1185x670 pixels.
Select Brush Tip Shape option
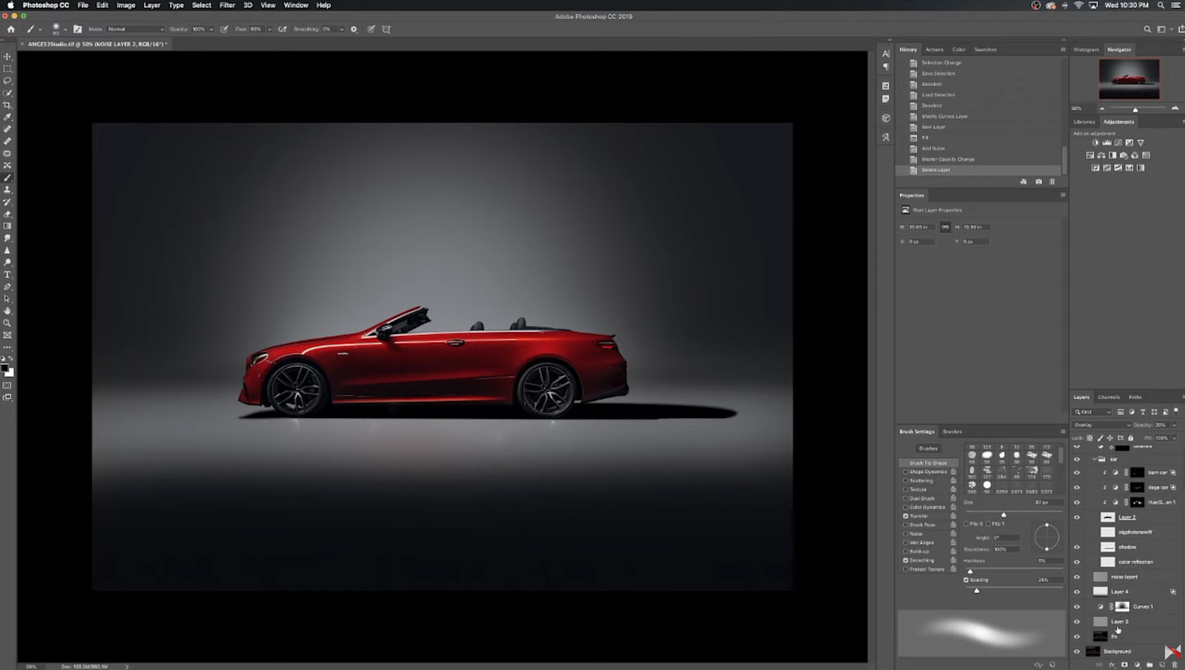928,463
